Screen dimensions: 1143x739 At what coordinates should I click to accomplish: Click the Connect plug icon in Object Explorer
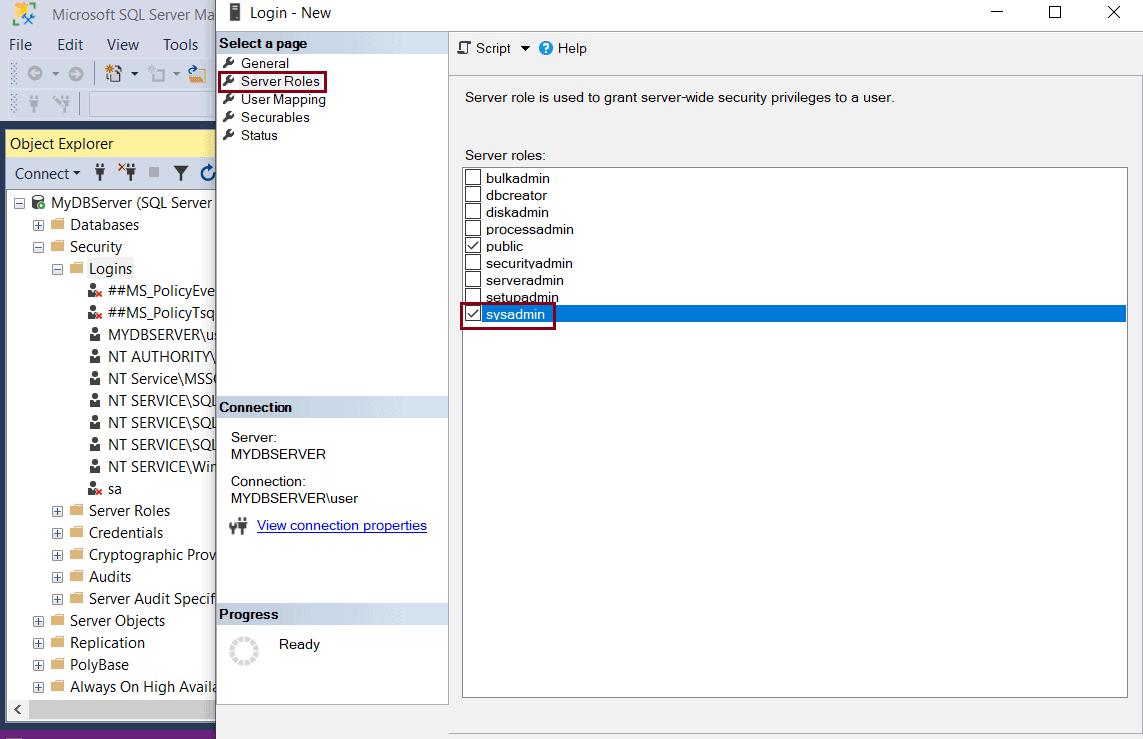pos(99,173)
